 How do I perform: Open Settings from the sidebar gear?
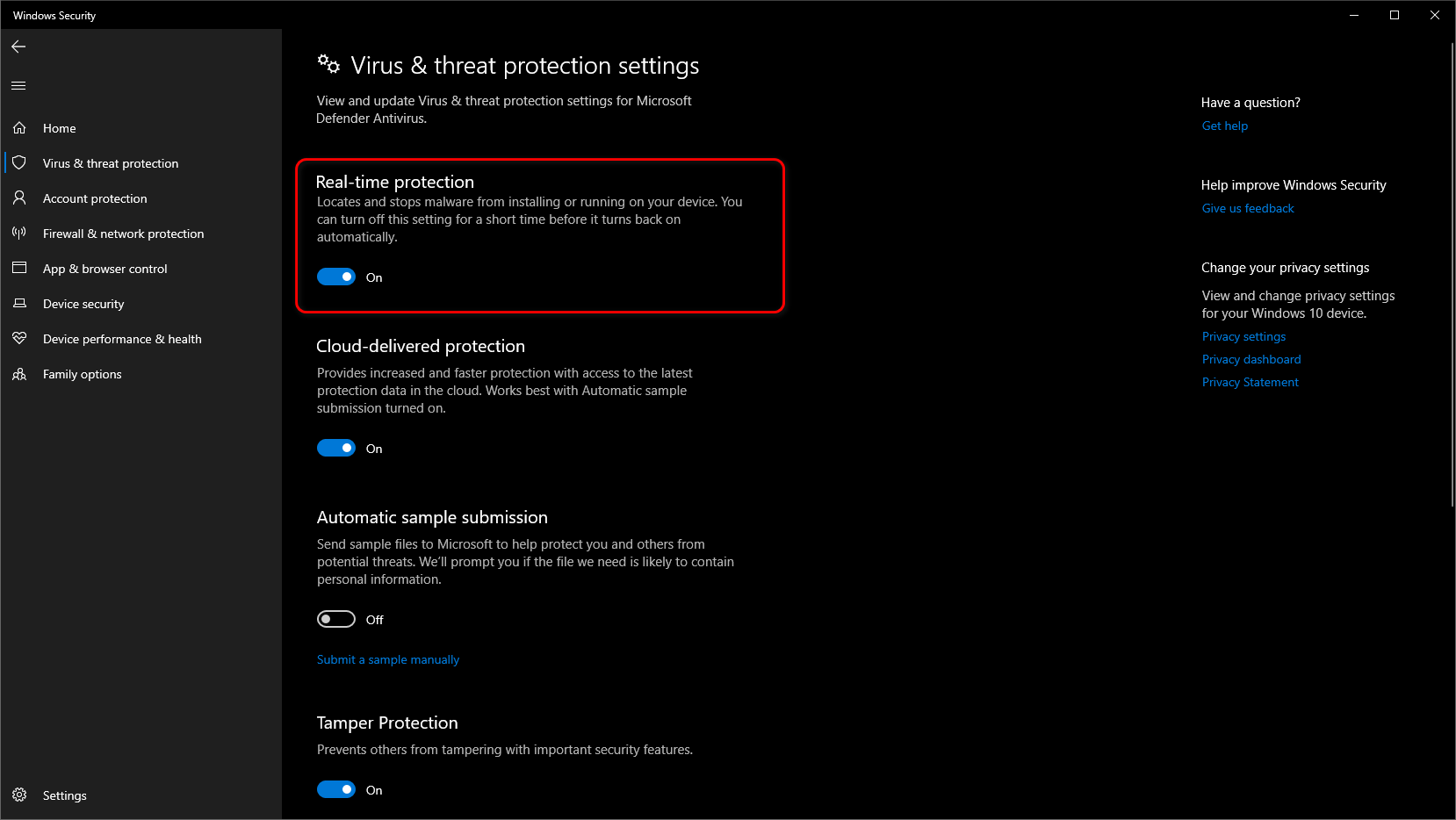tap(19, 795)
